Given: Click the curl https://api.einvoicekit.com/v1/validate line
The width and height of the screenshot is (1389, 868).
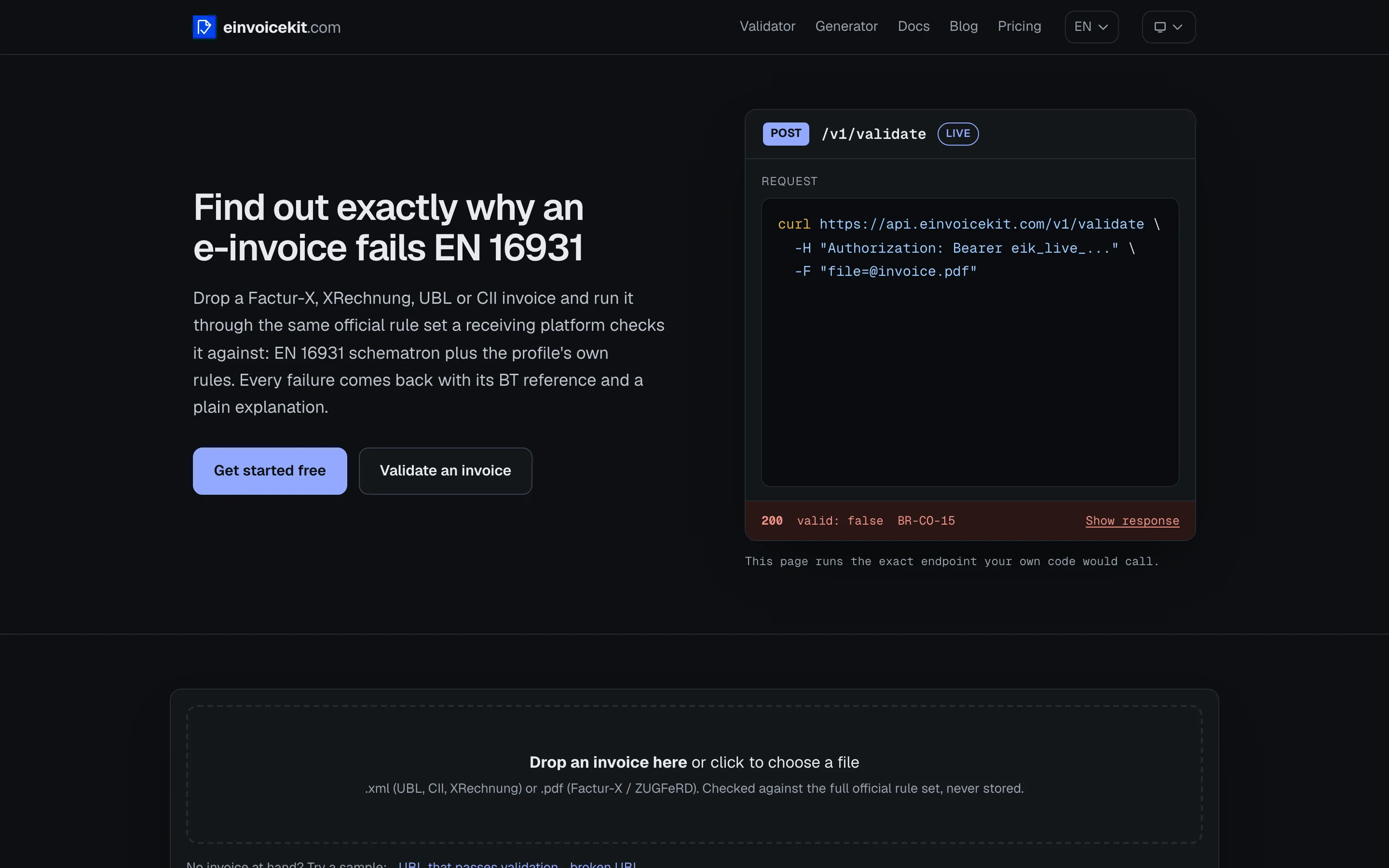Looking at the screenshot, I should pyautogui.click(x=969, y=224).
